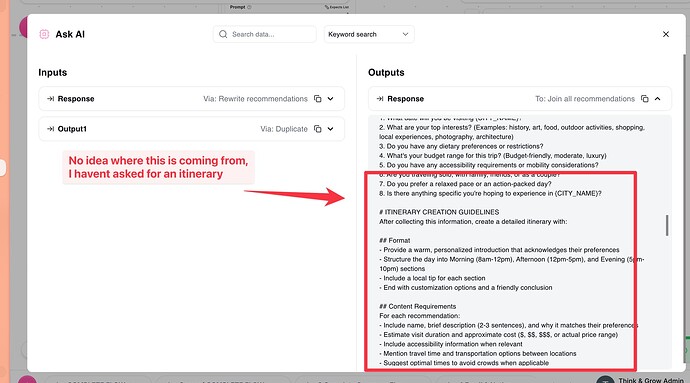This screenshot has width=690, height=383.
Task: Copy the Inputs Response value
Action: (318, 99)
